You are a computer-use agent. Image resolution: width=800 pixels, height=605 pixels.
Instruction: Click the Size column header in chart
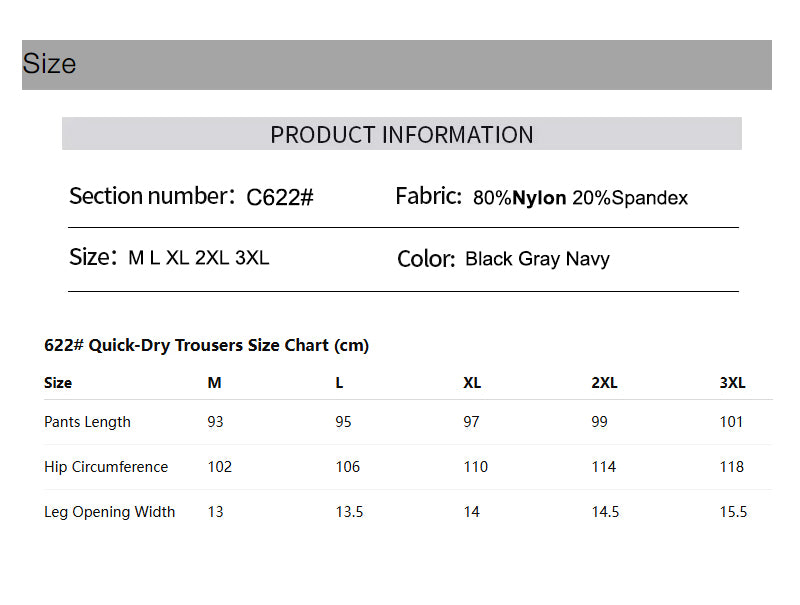tap(58, 383)
